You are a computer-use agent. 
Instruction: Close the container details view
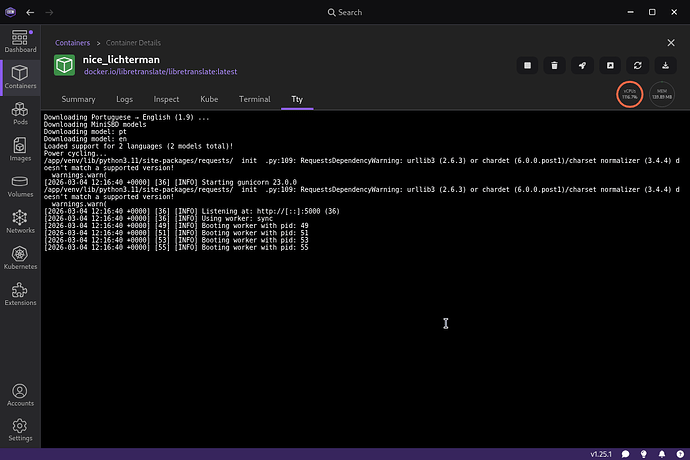click(671, 43)
